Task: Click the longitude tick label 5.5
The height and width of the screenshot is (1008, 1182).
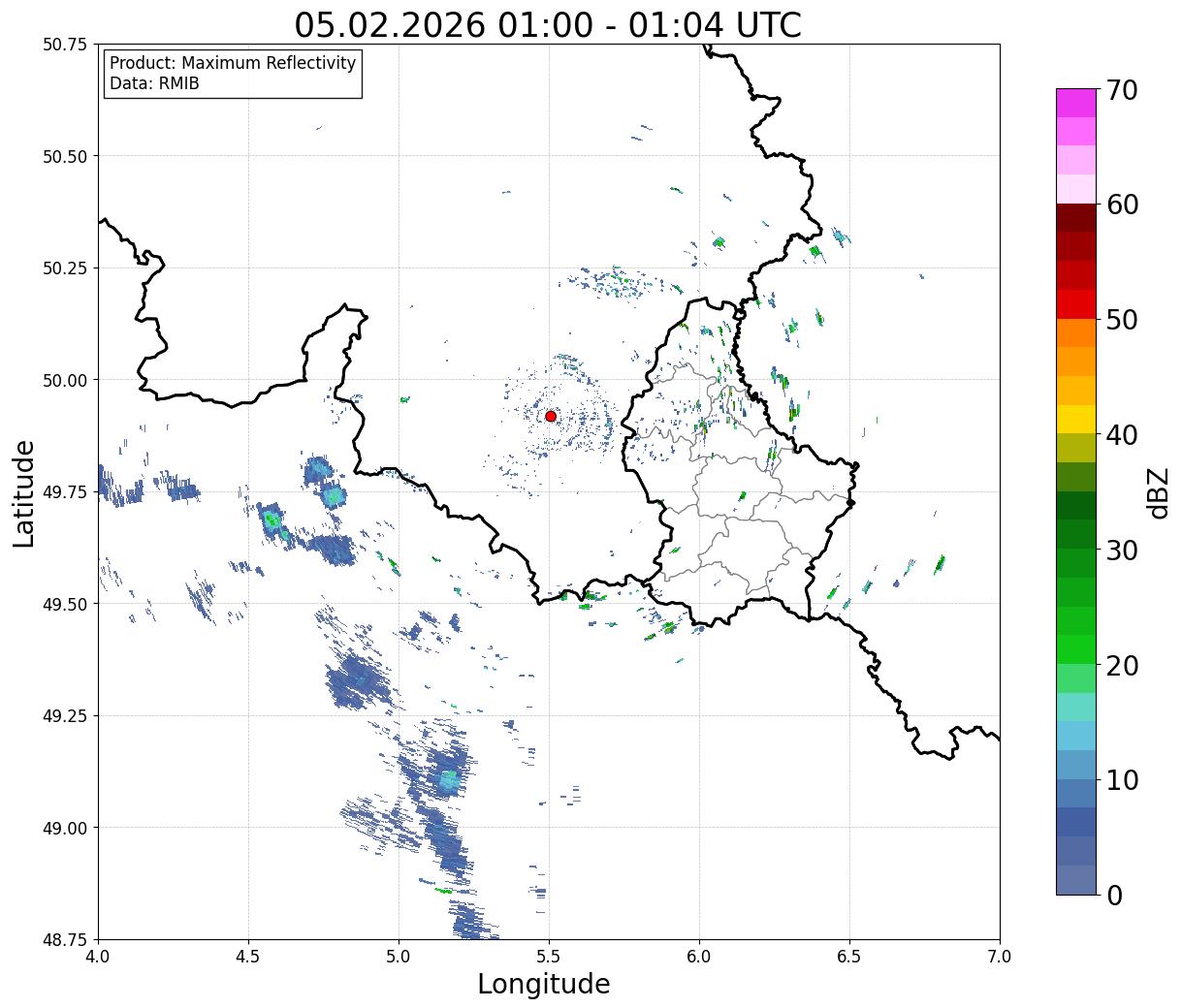Action: 549,957
